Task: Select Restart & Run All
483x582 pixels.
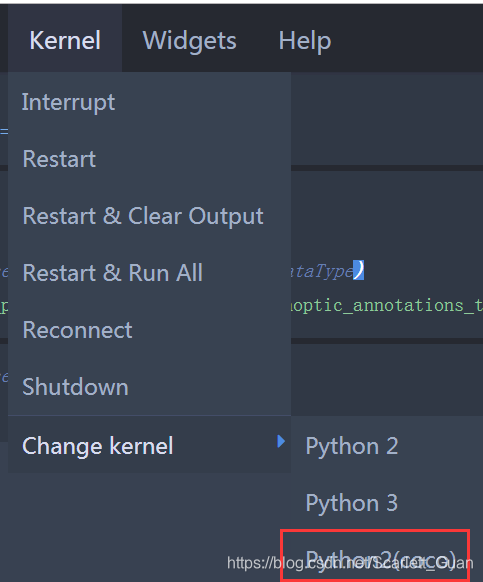Action: pos(149,273)
